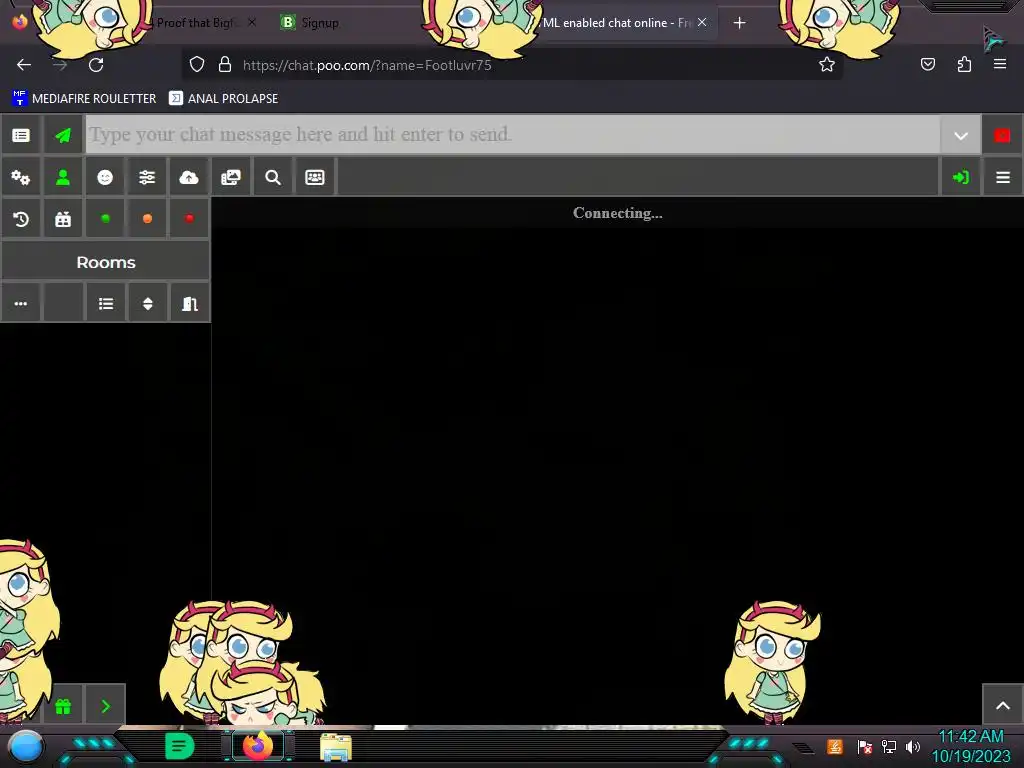Open the green user profile icon

[63, 177]
